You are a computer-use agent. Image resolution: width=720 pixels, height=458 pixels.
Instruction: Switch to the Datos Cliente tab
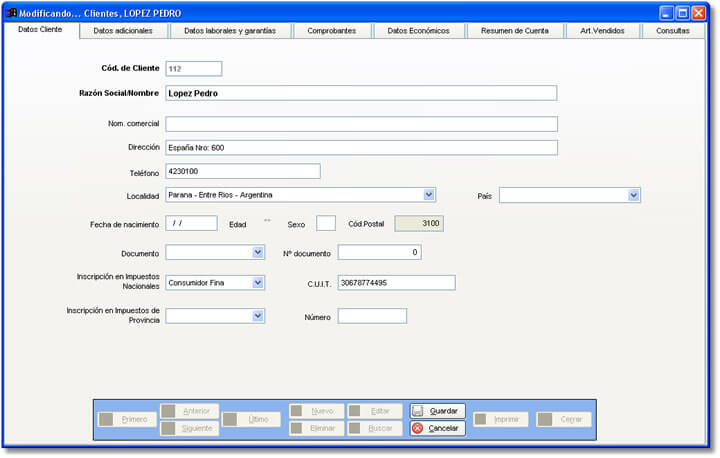(x=40, y=30)
